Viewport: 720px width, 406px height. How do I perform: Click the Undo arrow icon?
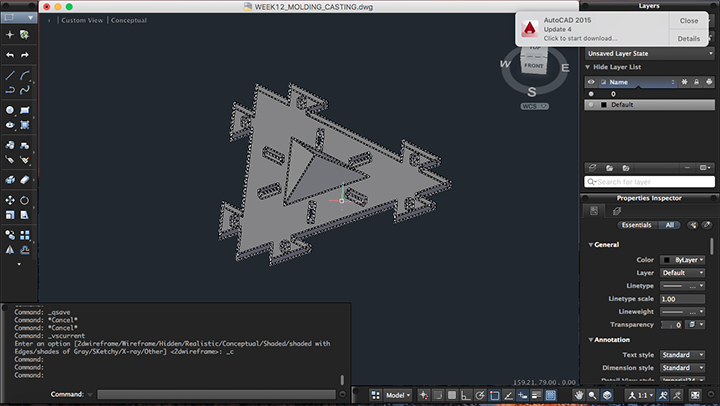10,55
